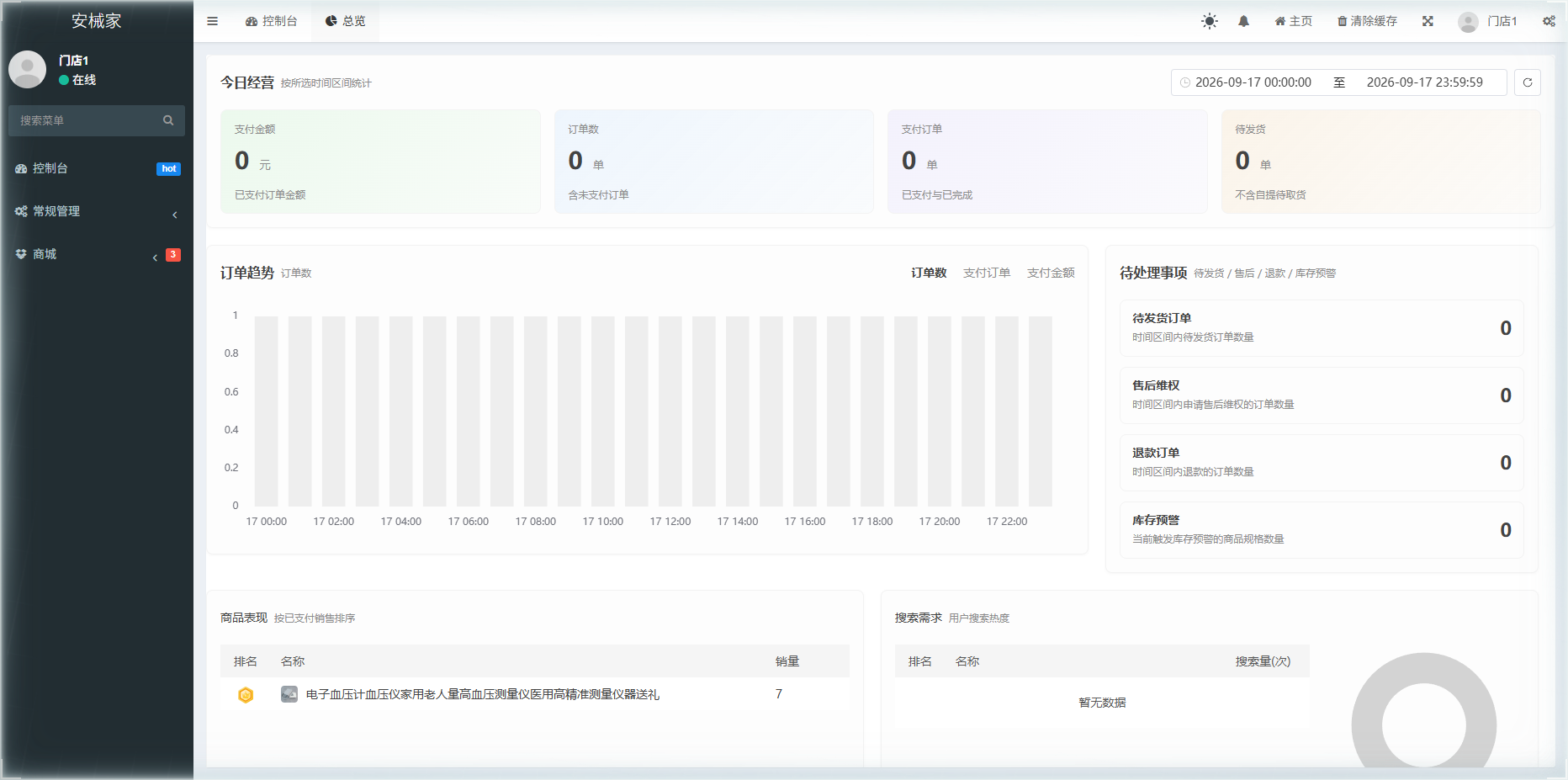This screenshot has width=1568, height=780.
Task: Open notifications bell
Action: 1243,21
